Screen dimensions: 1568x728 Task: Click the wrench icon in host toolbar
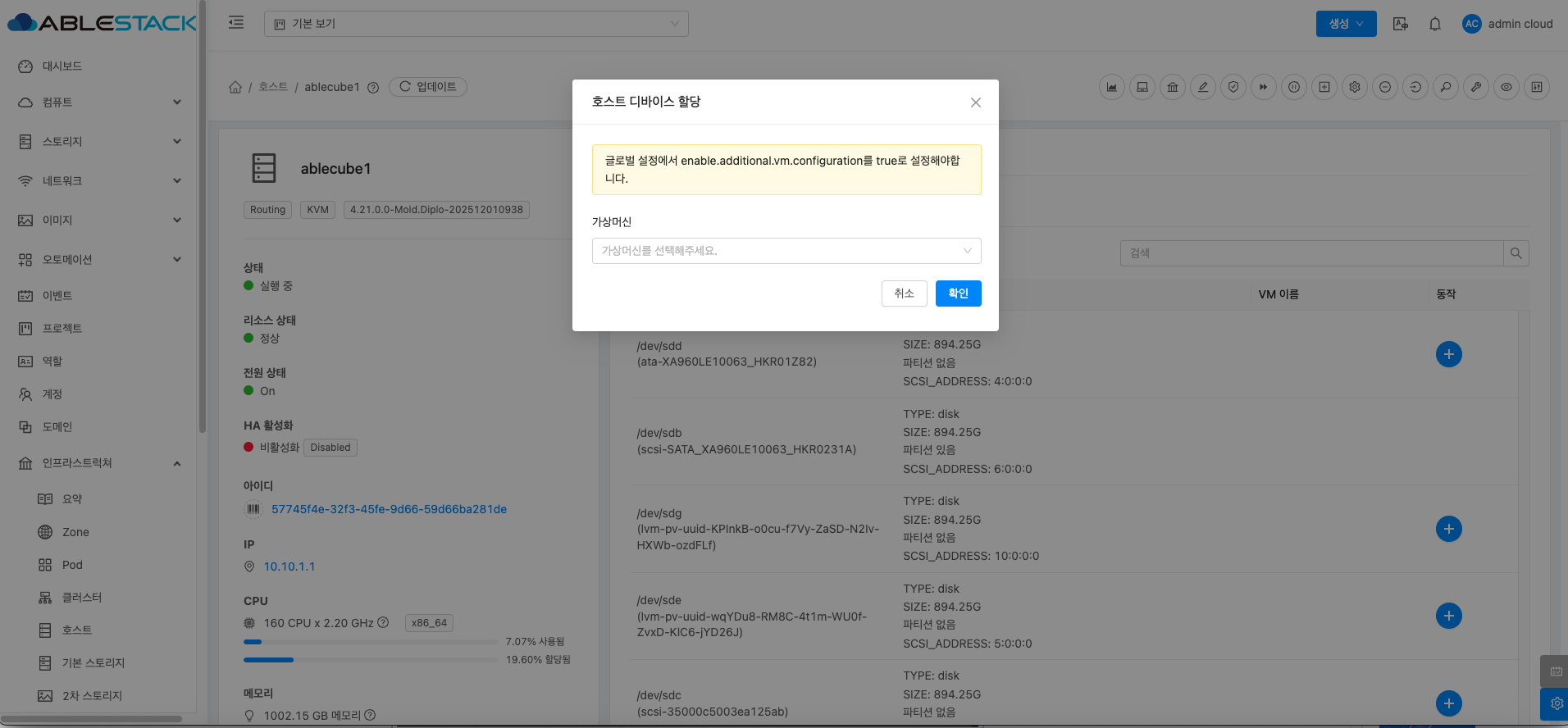pyautogui.click(x=1476, y=87)
